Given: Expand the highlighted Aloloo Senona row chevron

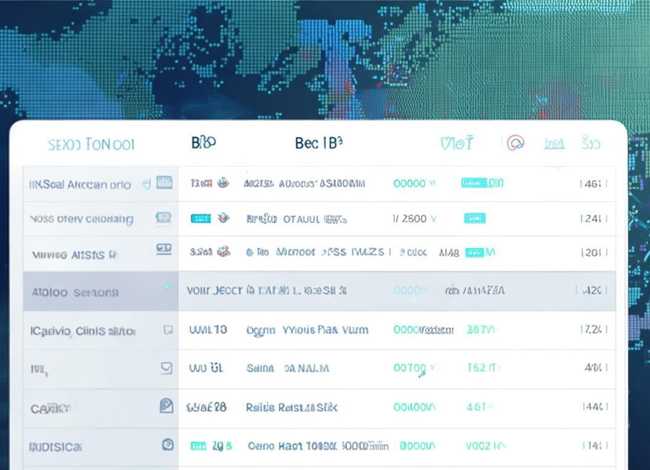Looking at the screenshot, I should 167,286.
